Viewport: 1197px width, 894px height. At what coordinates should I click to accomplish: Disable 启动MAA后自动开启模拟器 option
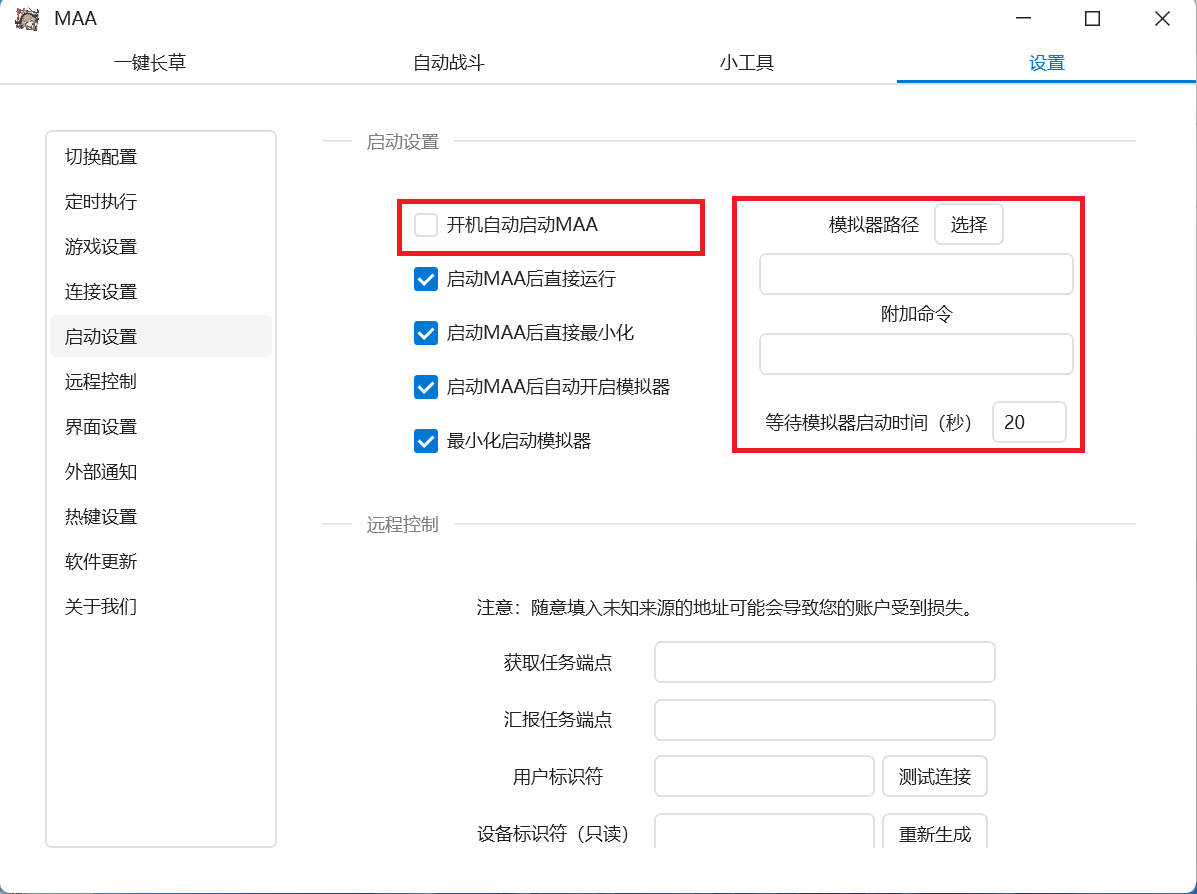426,387
